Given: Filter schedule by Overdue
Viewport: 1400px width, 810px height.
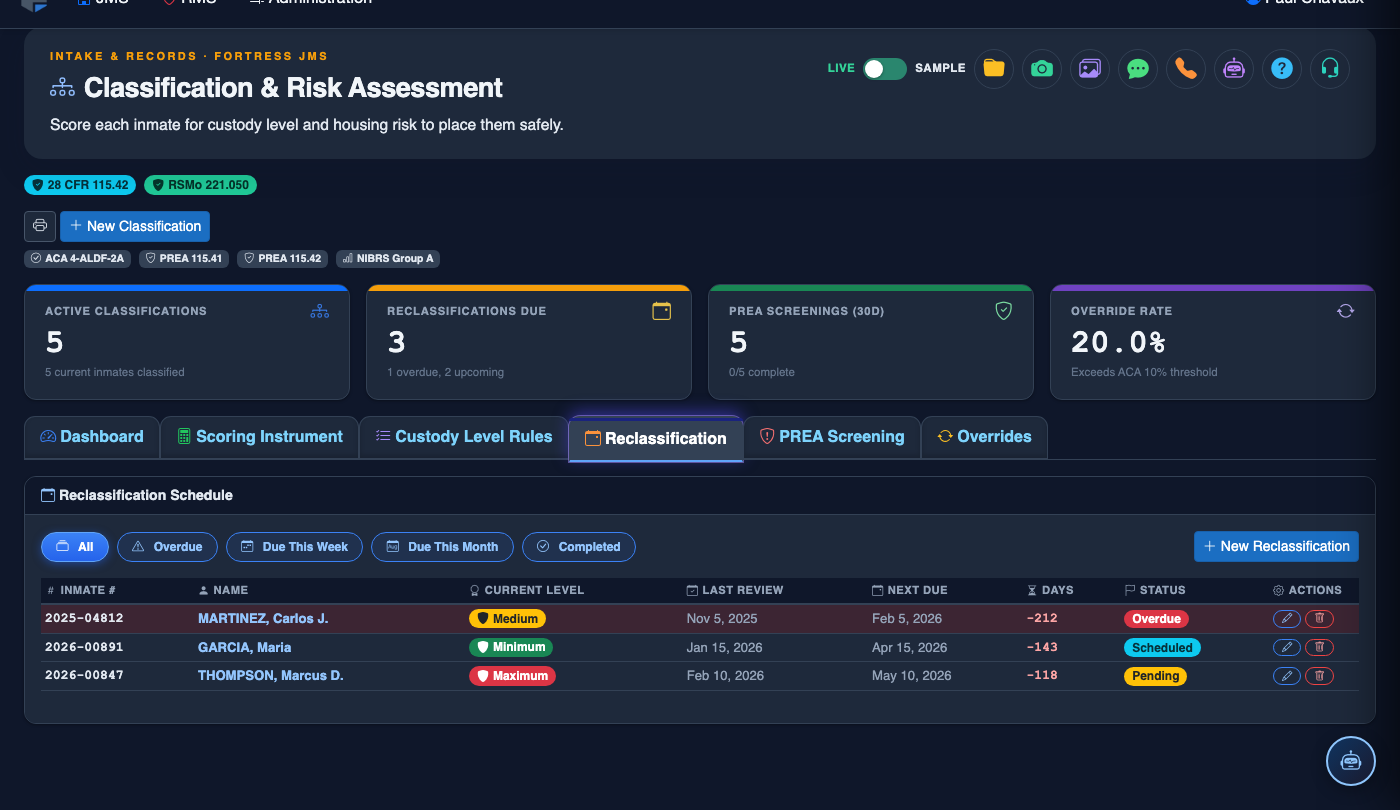Looking at the screenshot, I should 167,547.
